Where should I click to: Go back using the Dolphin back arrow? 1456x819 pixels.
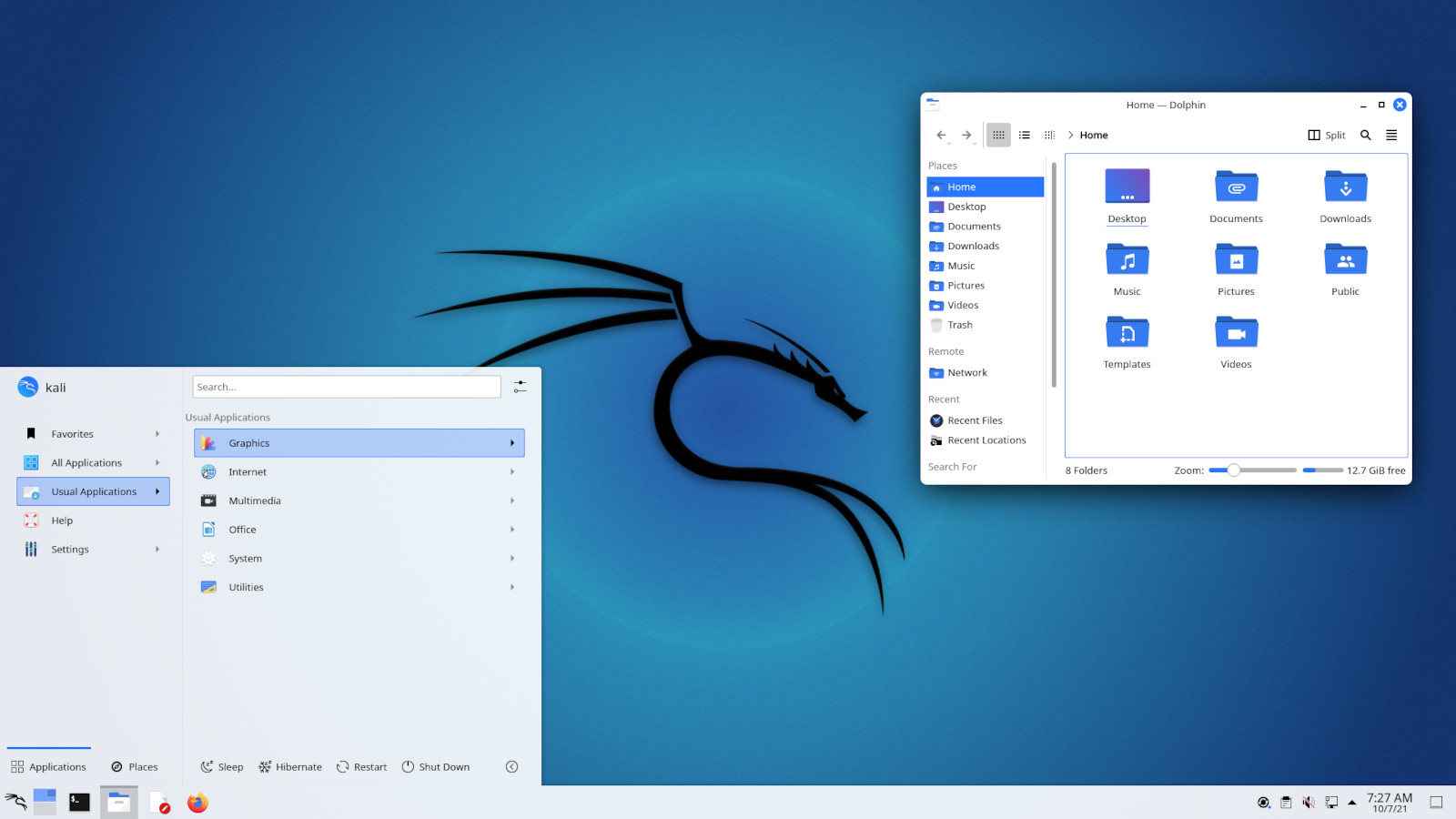(x=941, y=135)
